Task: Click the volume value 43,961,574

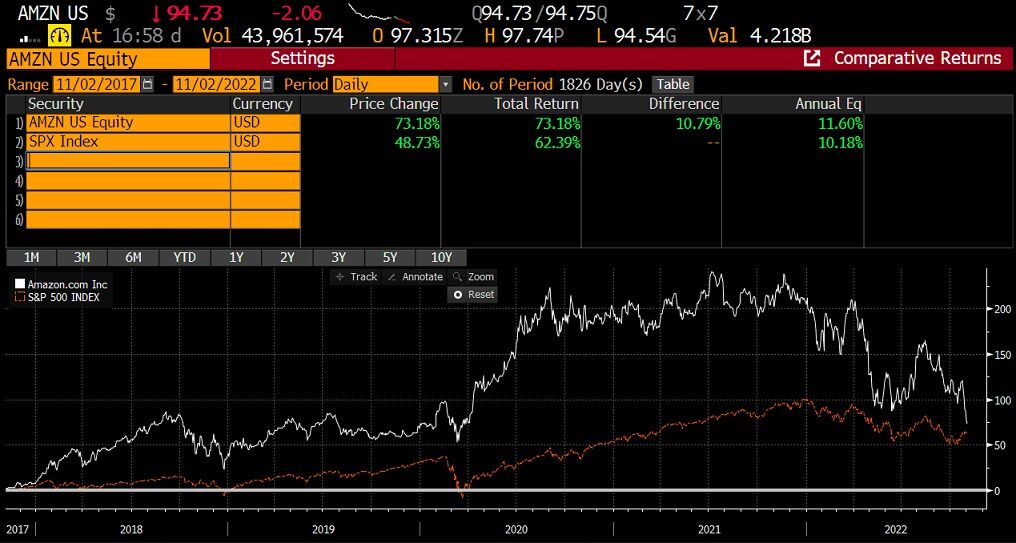Action: (x=292, y=35)
